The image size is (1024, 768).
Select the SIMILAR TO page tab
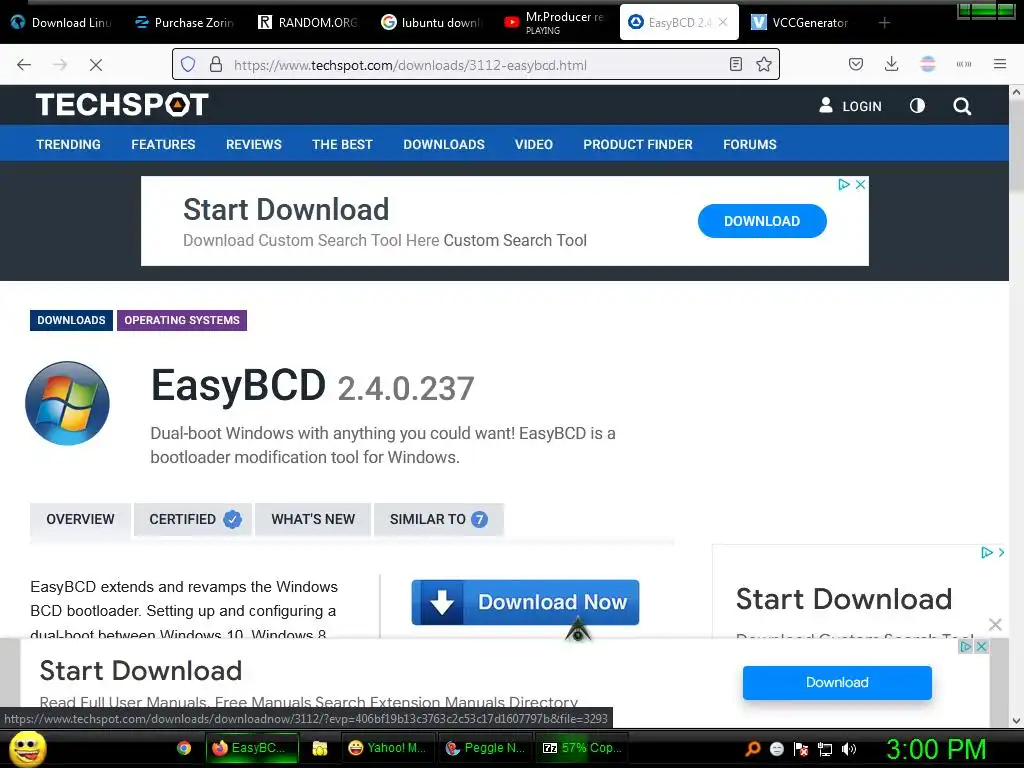[438, 519]
